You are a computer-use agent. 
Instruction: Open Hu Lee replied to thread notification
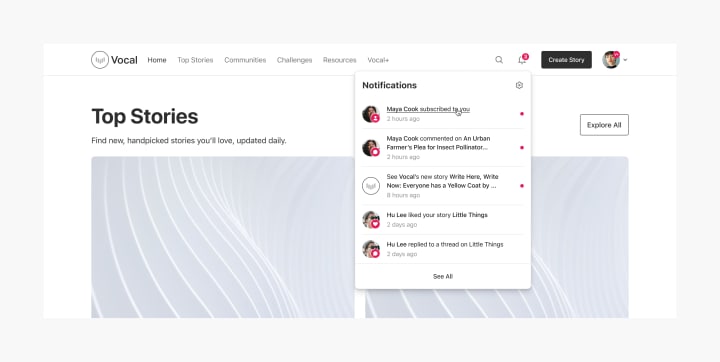[443, 249]
